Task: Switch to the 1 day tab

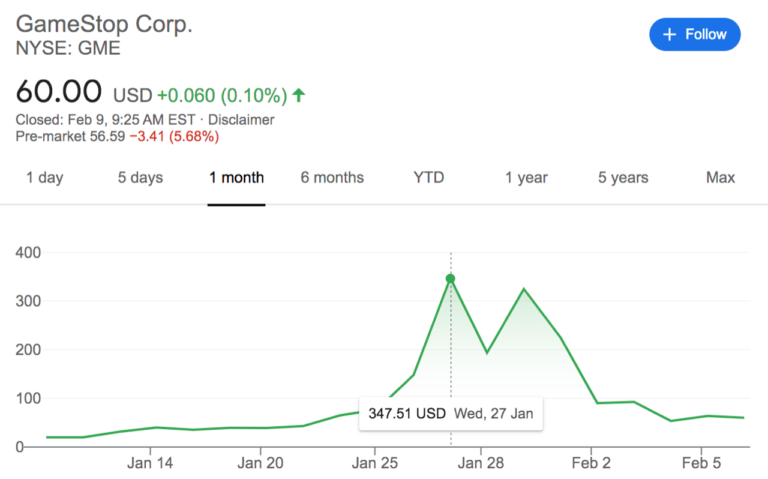Action: (x=44, y=178)
